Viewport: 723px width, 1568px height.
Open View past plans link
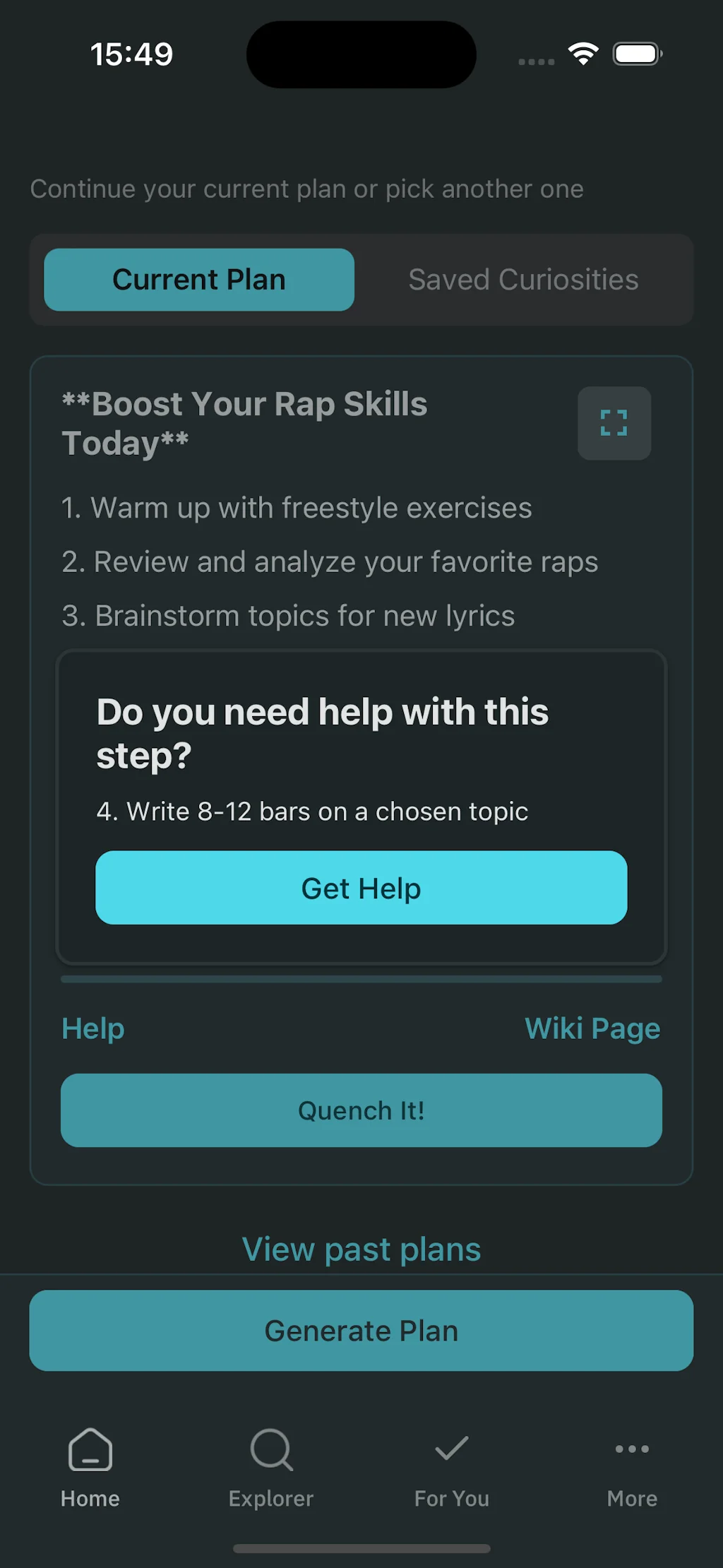coord(361,1249)
